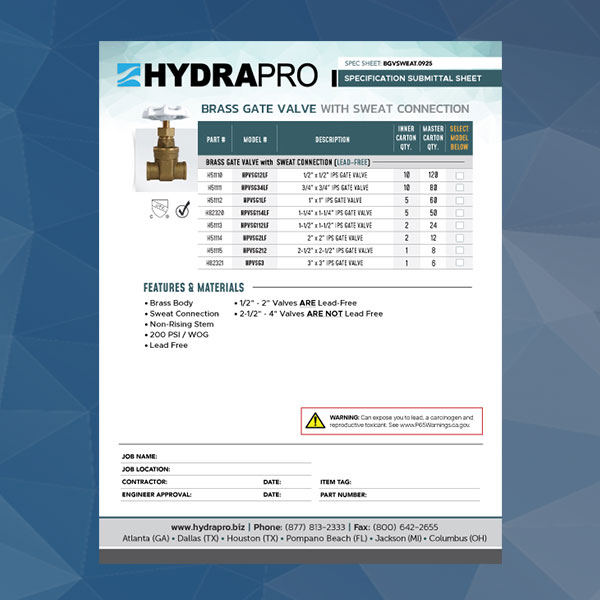Click the Part Number field line

point(399,494)
